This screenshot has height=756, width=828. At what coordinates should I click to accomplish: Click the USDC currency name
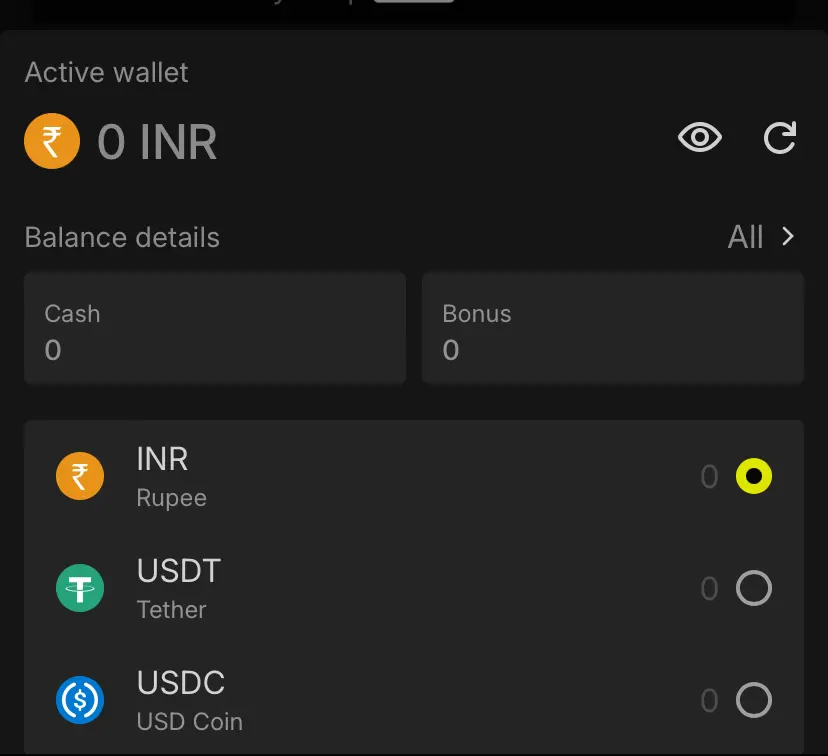(x=181, y=683)
